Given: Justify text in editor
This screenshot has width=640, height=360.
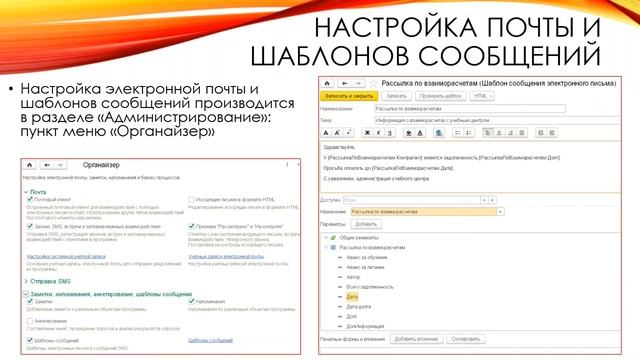Looking at the screenshot, I should (522, 133).
